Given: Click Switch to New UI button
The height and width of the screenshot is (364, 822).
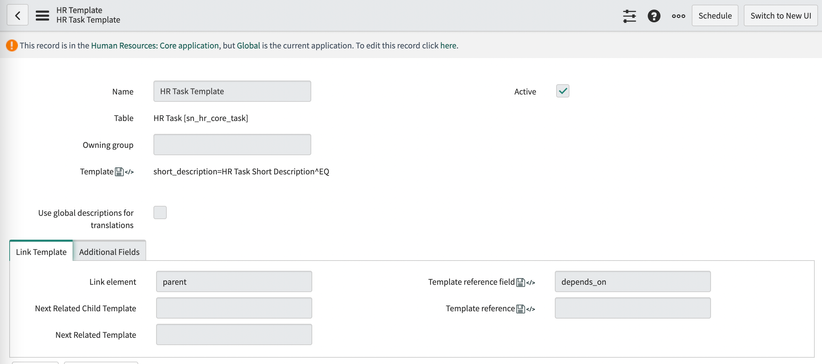Looking at the screenshot, I should tap(781, 16).
